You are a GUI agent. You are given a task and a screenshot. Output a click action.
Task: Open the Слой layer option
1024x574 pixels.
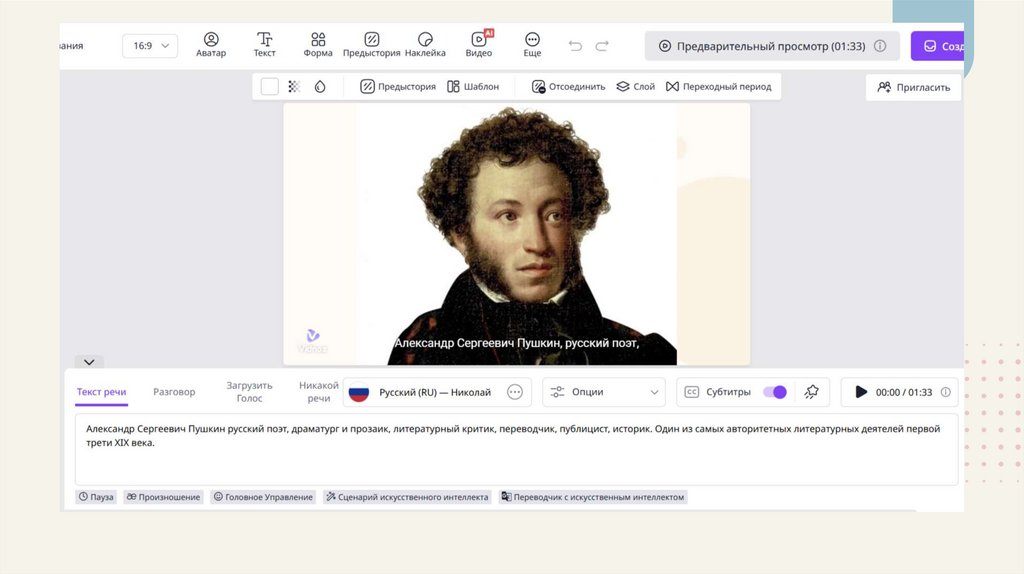(635, 86)
